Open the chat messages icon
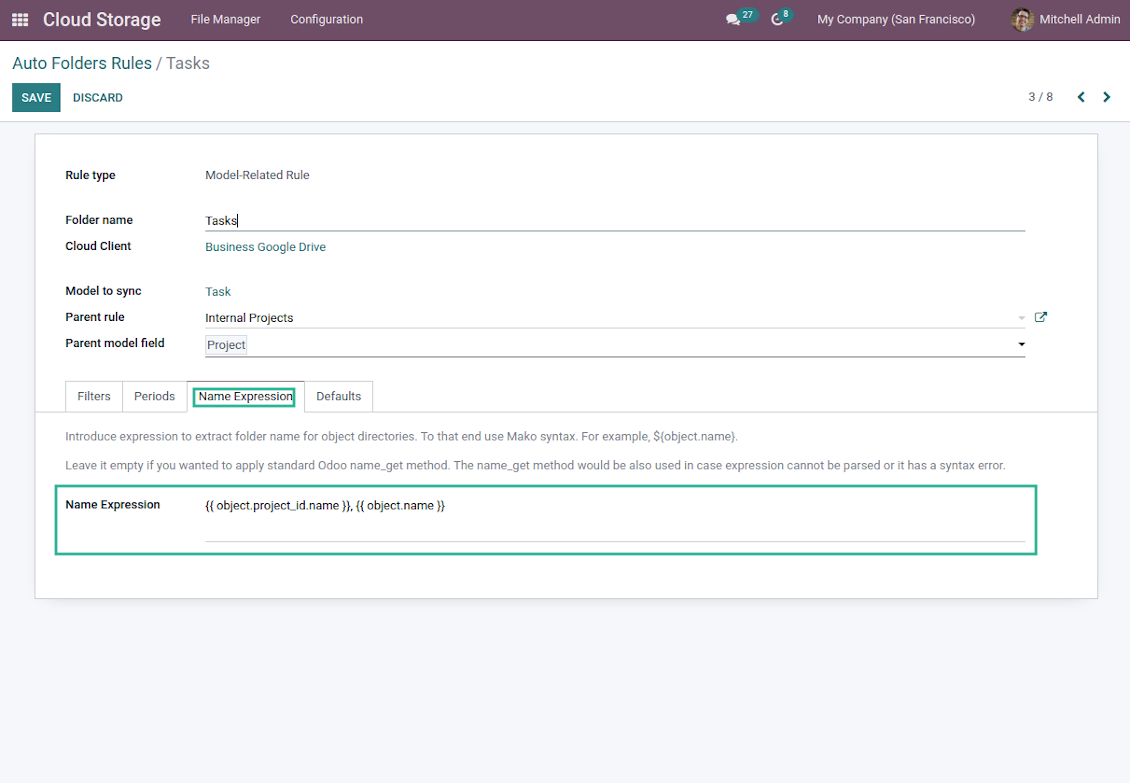The width and height of the screenshot is (1130, 783). [x=734, y=20]
